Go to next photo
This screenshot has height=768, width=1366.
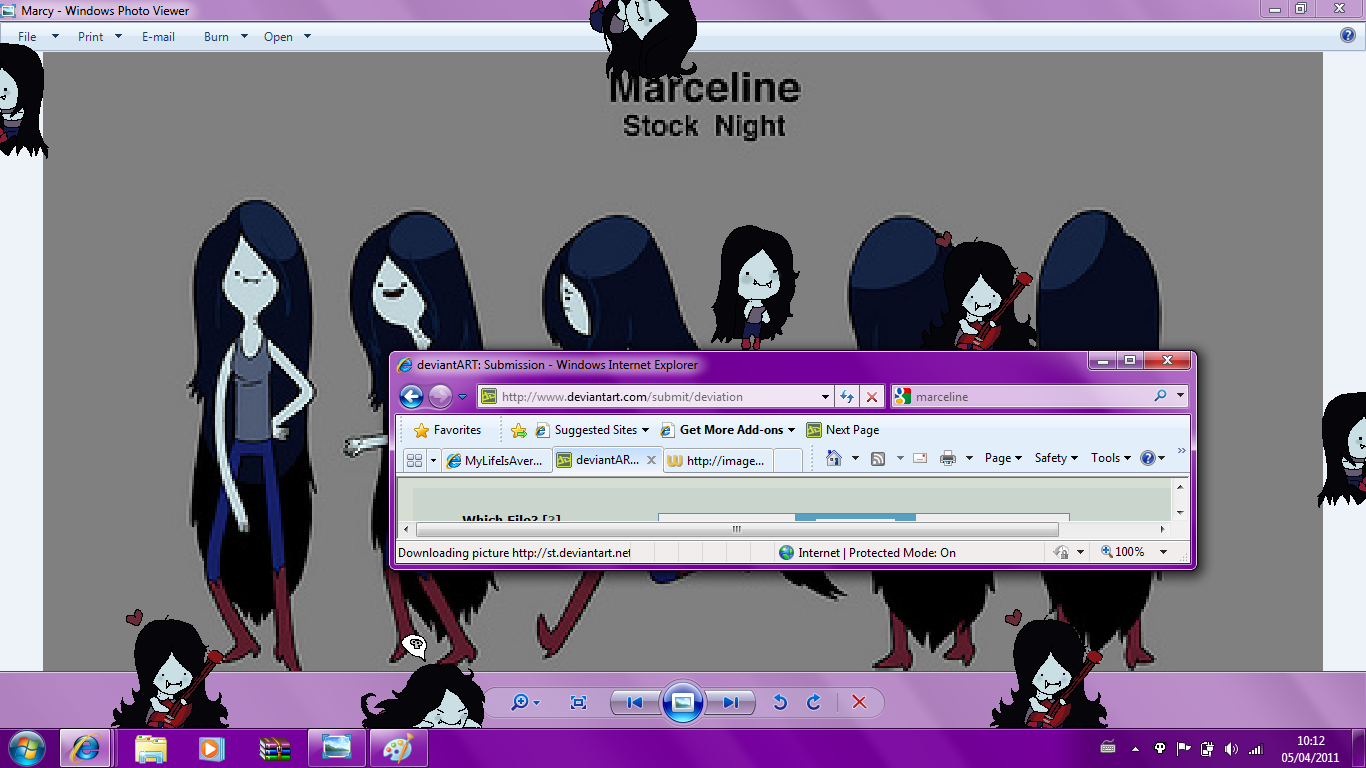click(x=731, y=703)
